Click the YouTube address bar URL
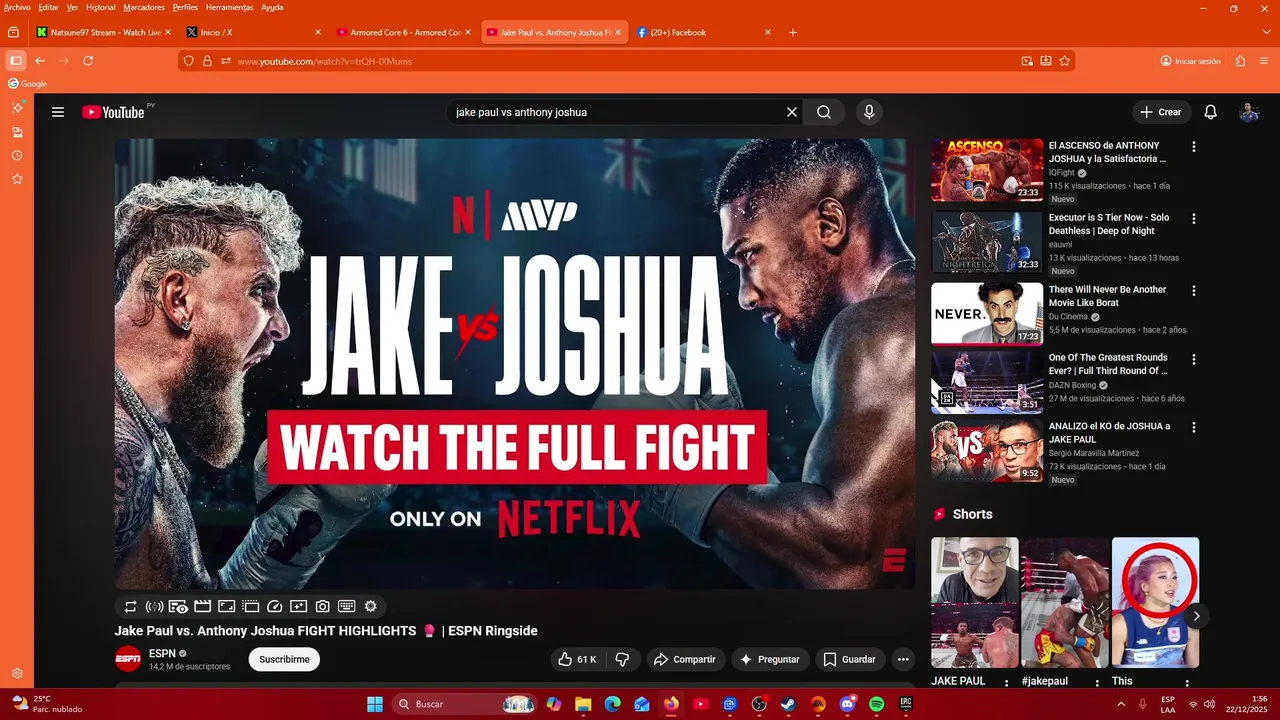The width and height of the screenshot is (1280, 720). point(325,61)
